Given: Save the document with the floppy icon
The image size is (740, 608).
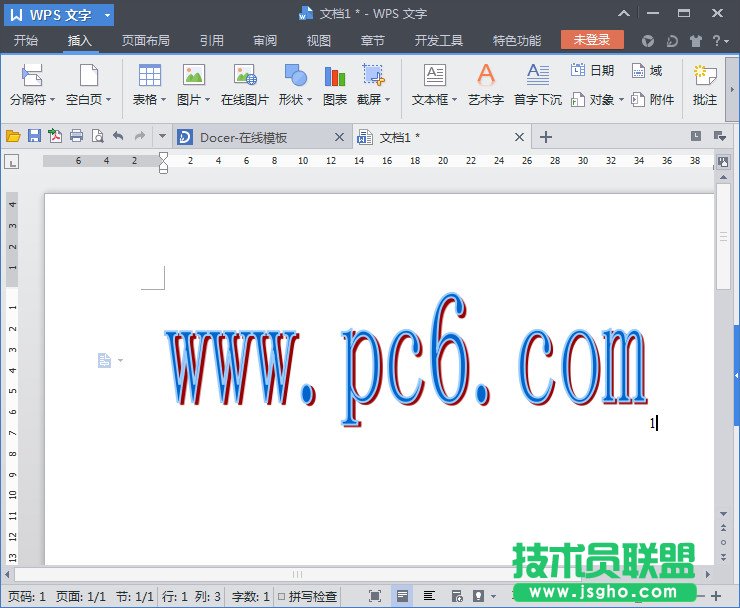Looking at the screenshot, I should tap(34, 136).
